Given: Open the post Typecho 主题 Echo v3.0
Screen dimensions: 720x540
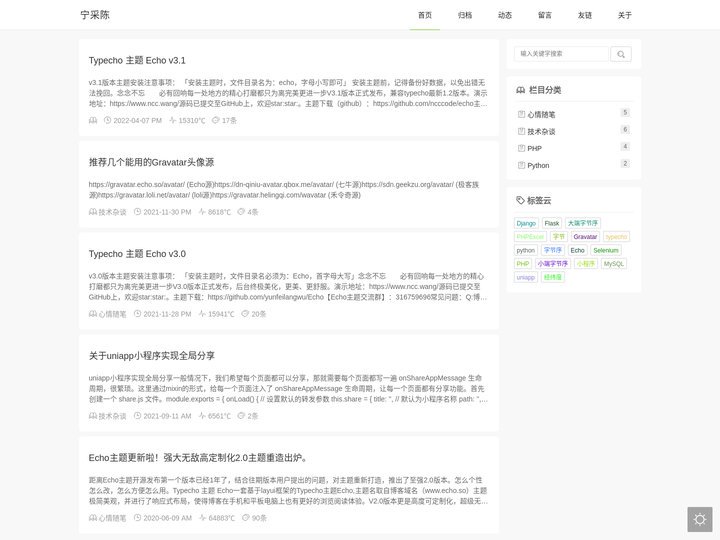Looking at the screenshot, I should 137,254.
